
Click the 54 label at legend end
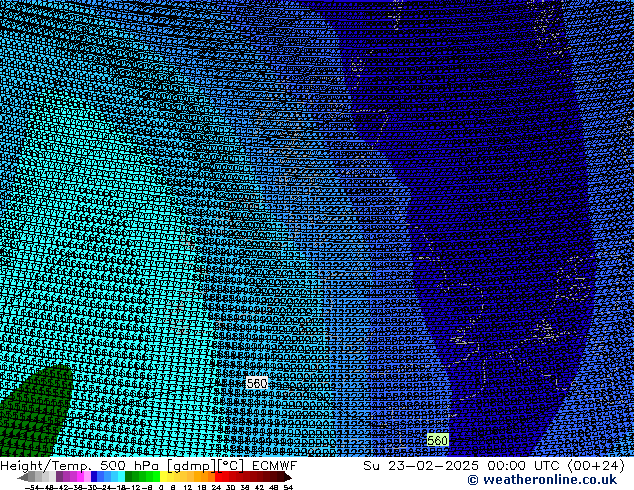point(288,487)
